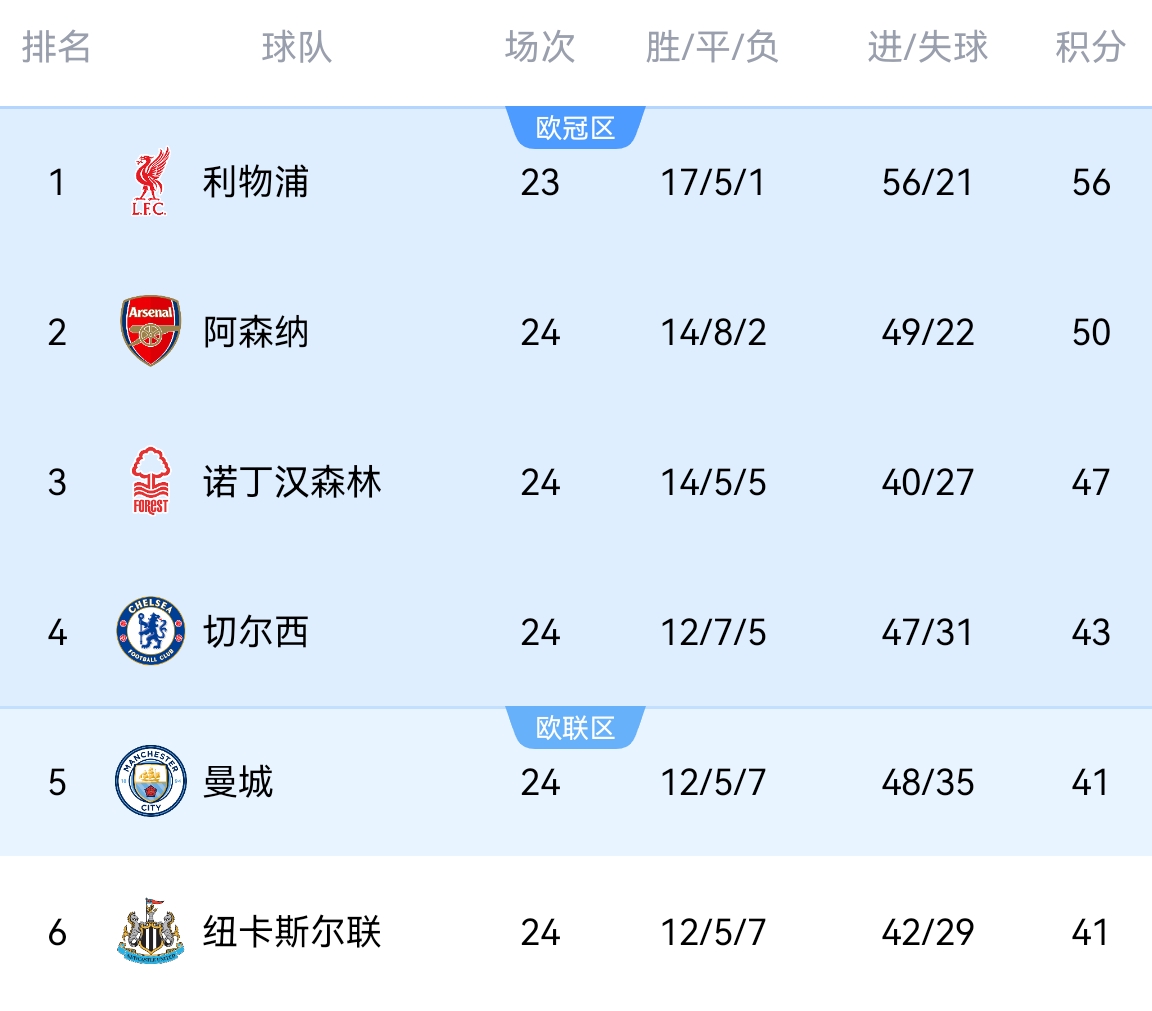This screenshot has width=1152, height=1011.
Task: Tap the Arsenal club badge
Action: [150, 331]
